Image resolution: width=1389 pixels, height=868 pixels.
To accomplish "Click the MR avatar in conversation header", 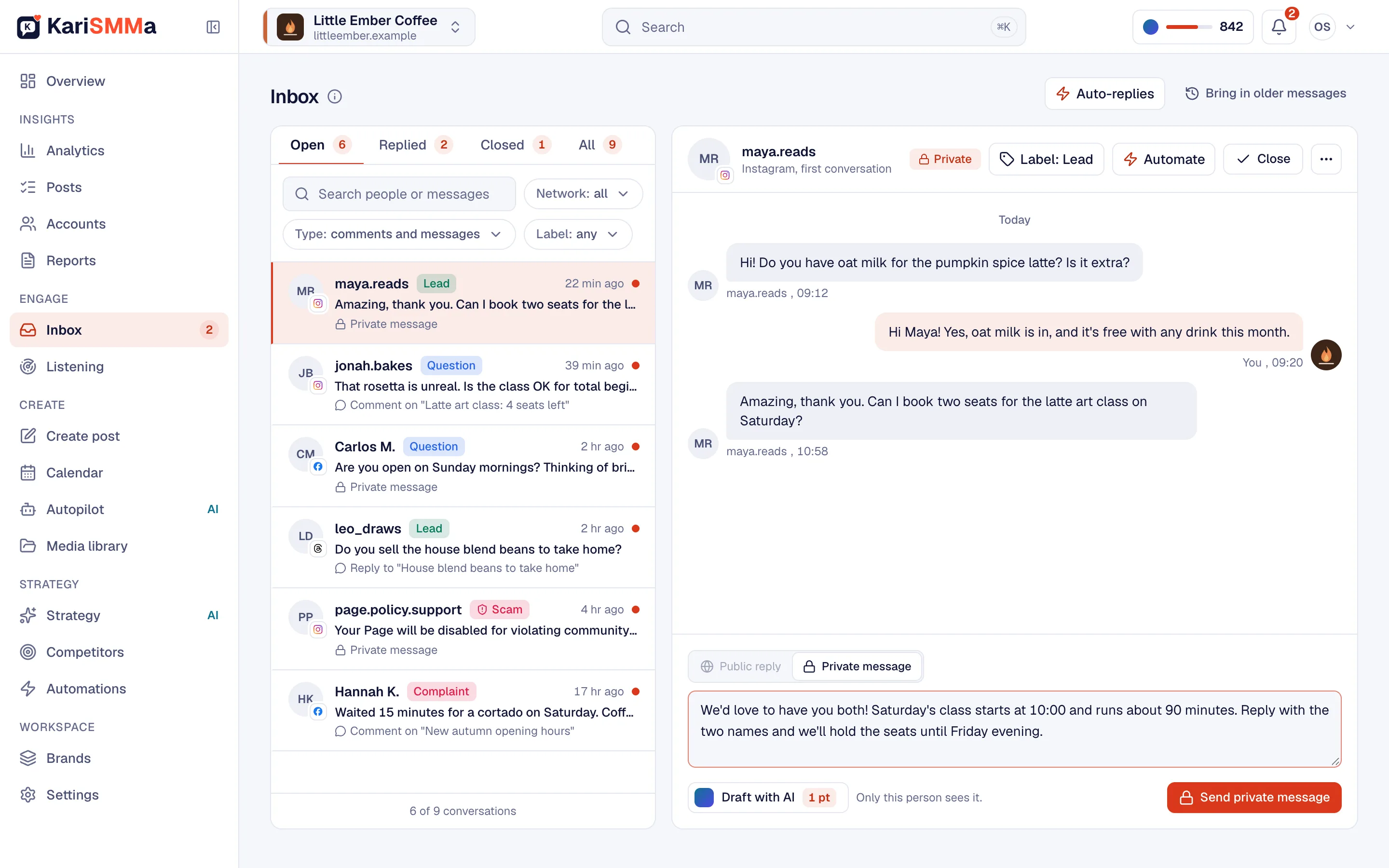I will [x=709, y=159].
